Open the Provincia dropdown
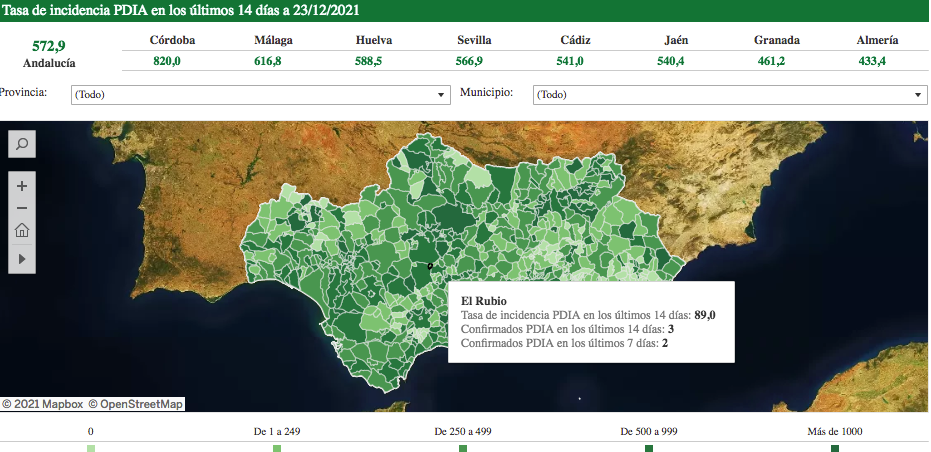Image resolution: width=931 pixels, height=452 pixels. coord(260,95)
